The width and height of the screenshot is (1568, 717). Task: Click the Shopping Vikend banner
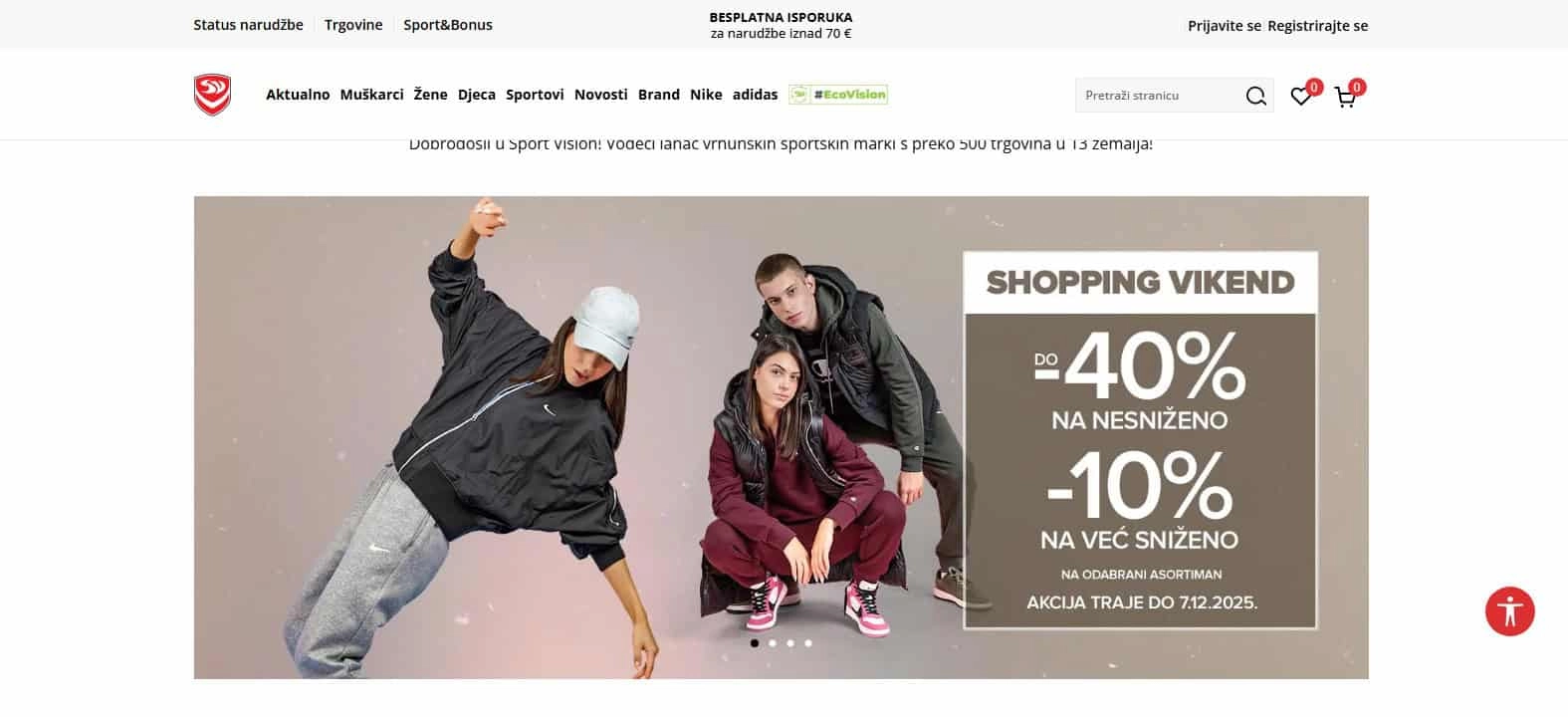(781, 437)
